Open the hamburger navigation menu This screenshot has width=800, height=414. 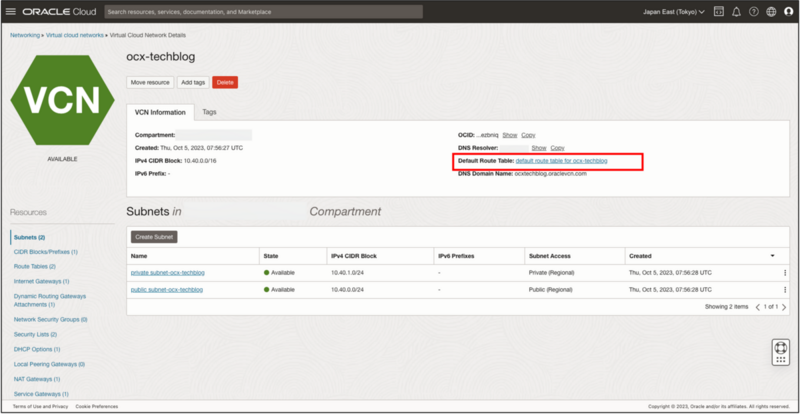tap(11, 12)
